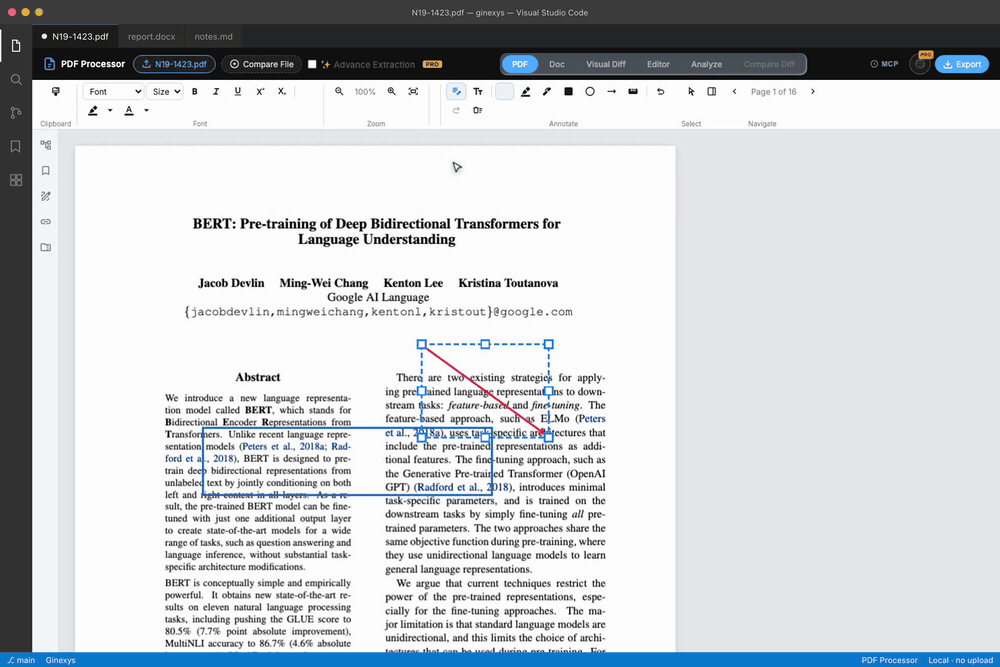This screenshot has height=667, width=1000.
Task: Switch to the Visual Diff tab
Action: (606, 64)
